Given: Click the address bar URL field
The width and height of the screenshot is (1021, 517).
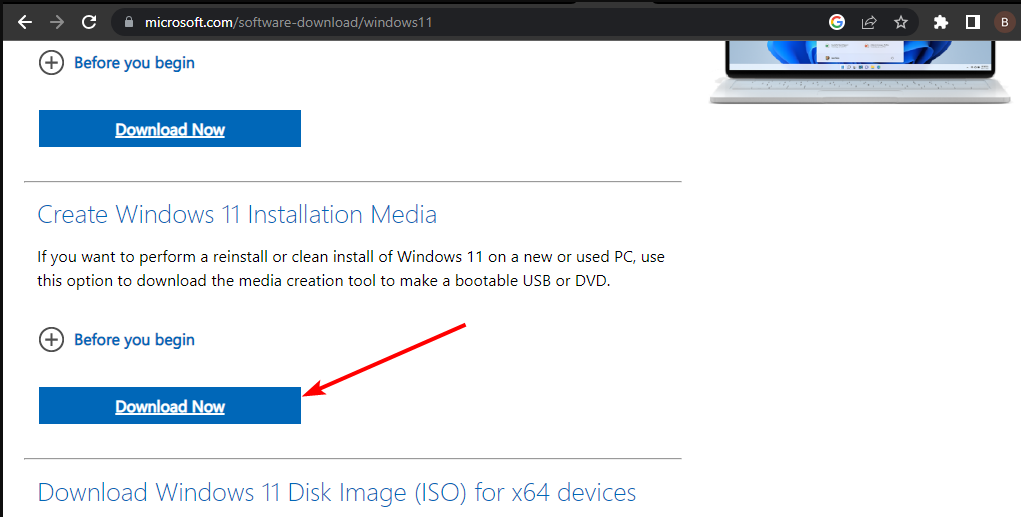Looking at the screenshot, I should tap(469, 22).
